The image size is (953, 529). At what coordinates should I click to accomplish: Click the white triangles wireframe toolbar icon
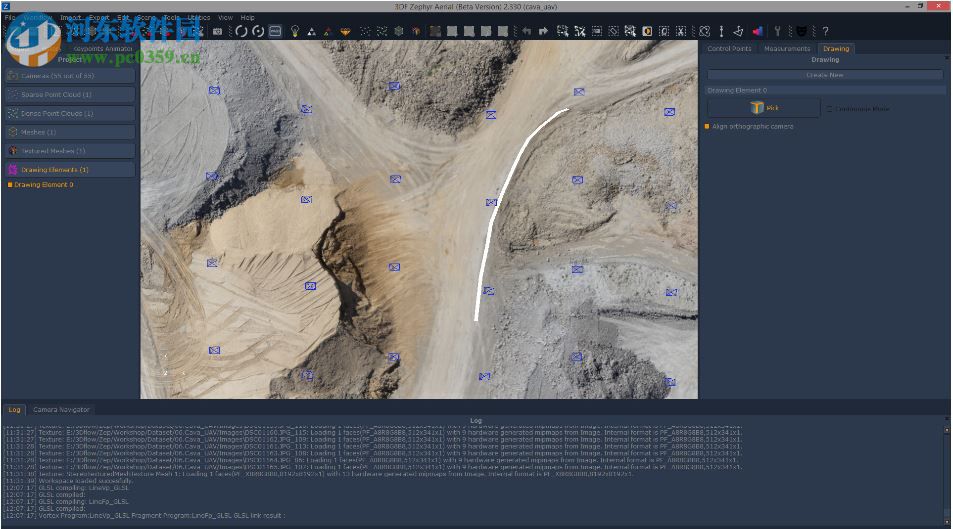311,32
